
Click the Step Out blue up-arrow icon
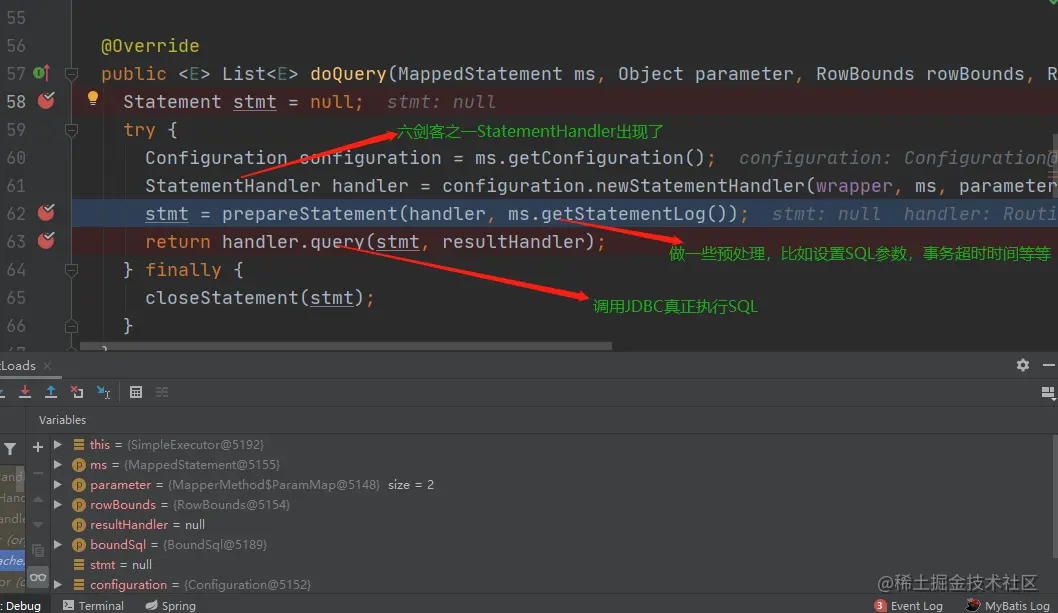click(51, 392)
